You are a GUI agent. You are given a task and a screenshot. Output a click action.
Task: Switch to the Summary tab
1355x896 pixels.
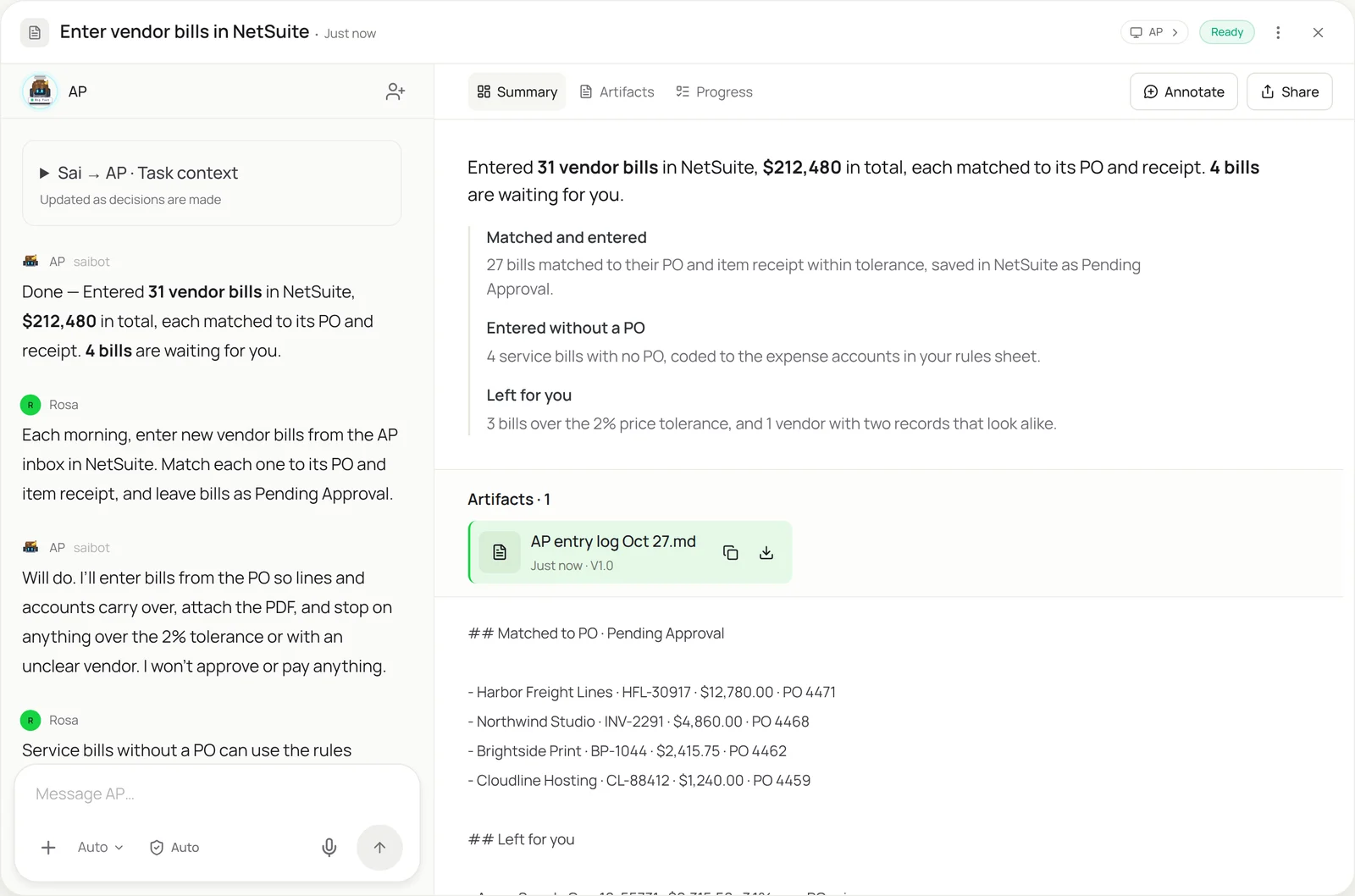pos(517,91)
